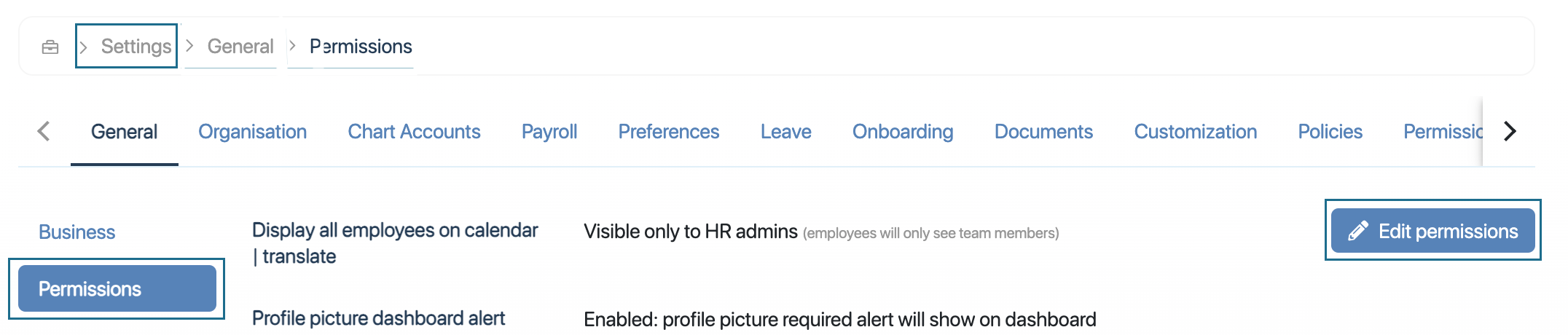Select Business in the side menu

(77, 232)
